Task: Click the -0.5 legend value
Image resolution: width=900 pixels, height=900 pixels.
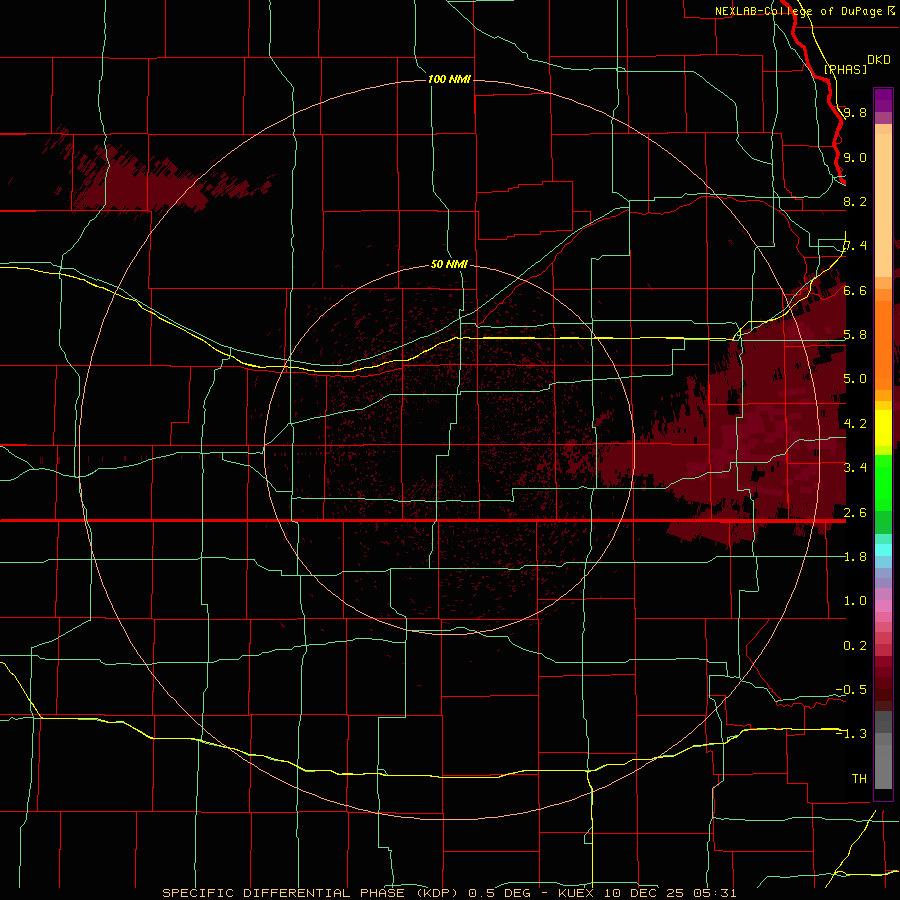Action: pos(851,690)
